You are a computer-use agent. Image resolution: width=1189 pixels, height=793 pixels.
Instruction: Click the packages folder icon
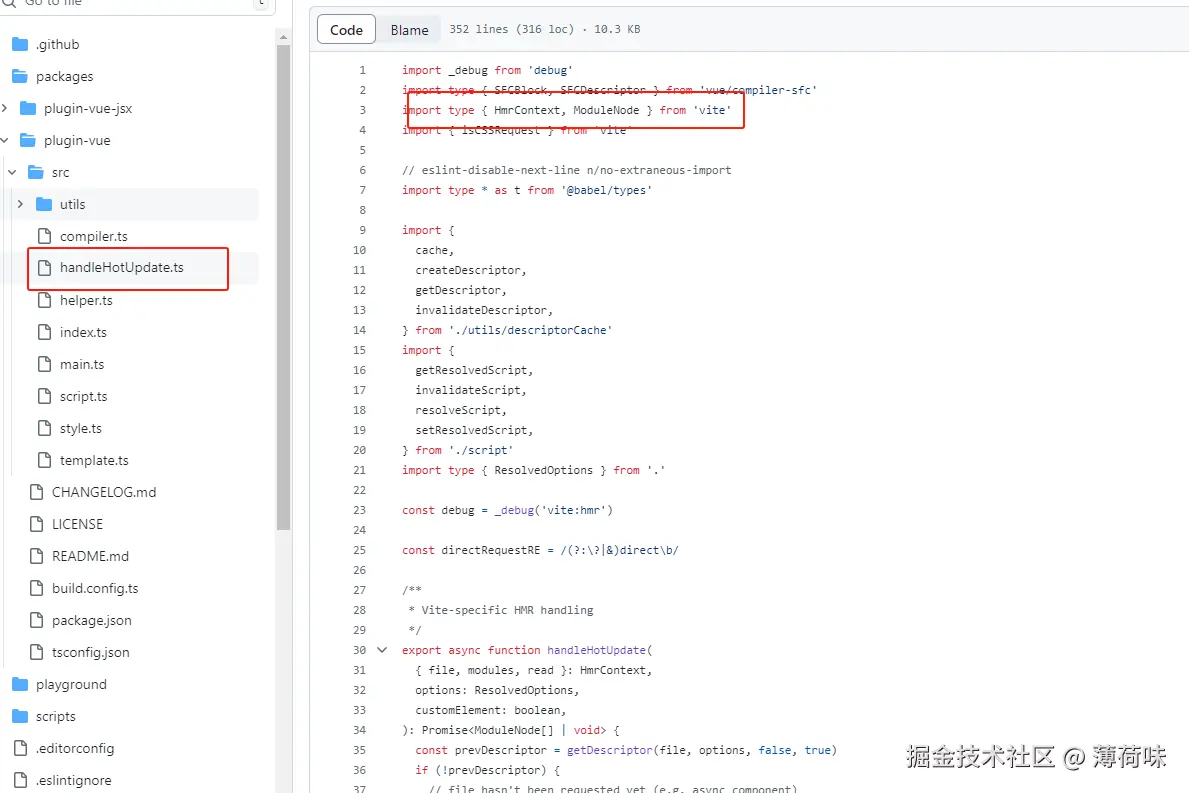click(x=20, y=76)
